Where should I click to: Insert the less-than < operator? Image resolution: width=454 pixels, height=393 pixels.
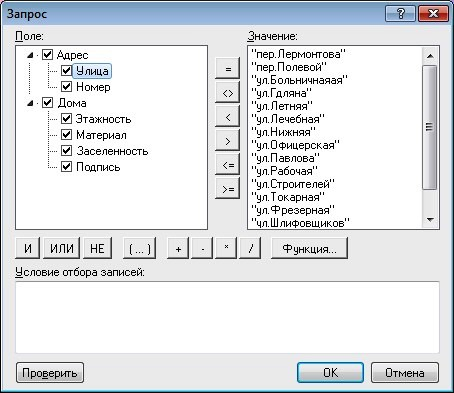[x=228, y=117]
